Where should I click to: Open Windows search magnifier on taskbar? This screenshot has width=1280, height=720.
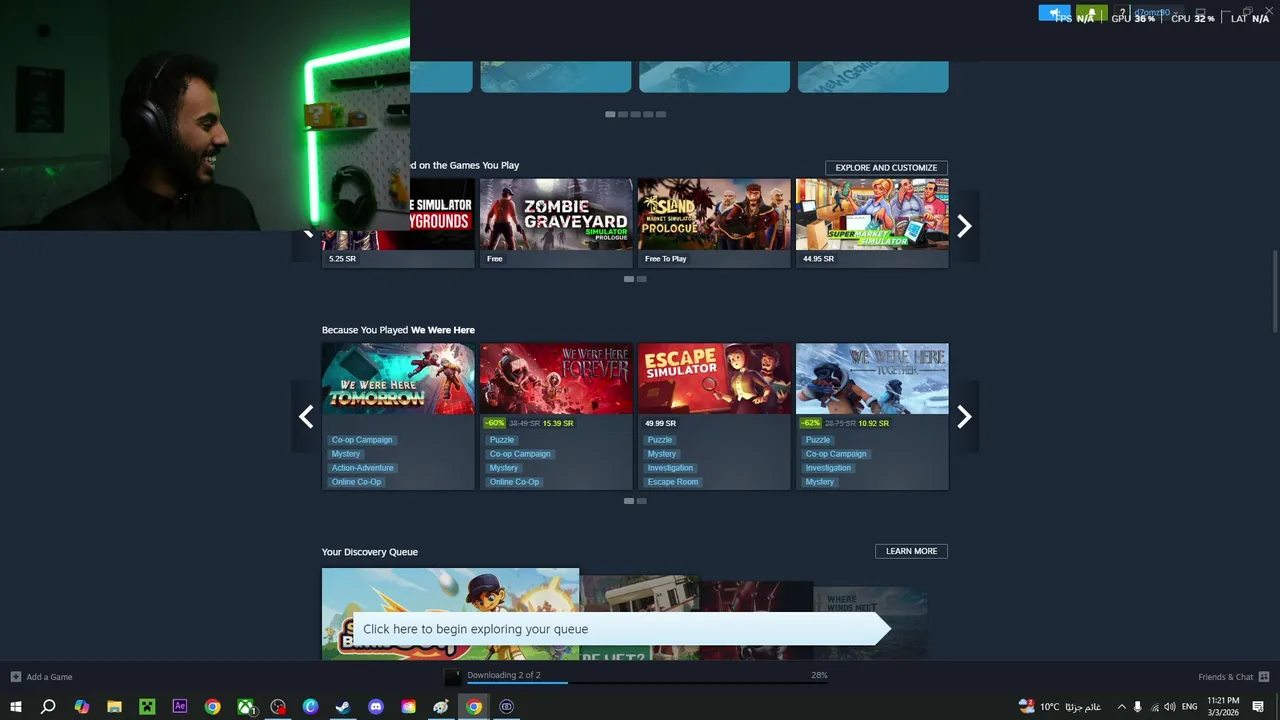tap(48, 706)
